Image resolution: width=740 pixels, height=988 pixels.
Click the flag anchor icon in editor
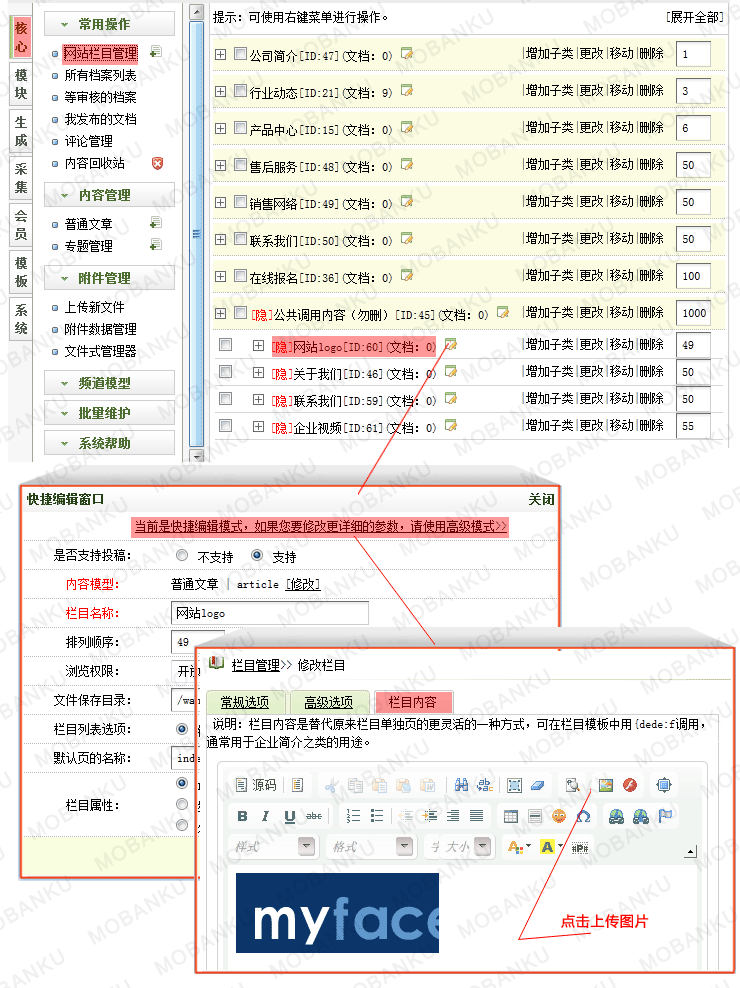[x=665, y=816]
